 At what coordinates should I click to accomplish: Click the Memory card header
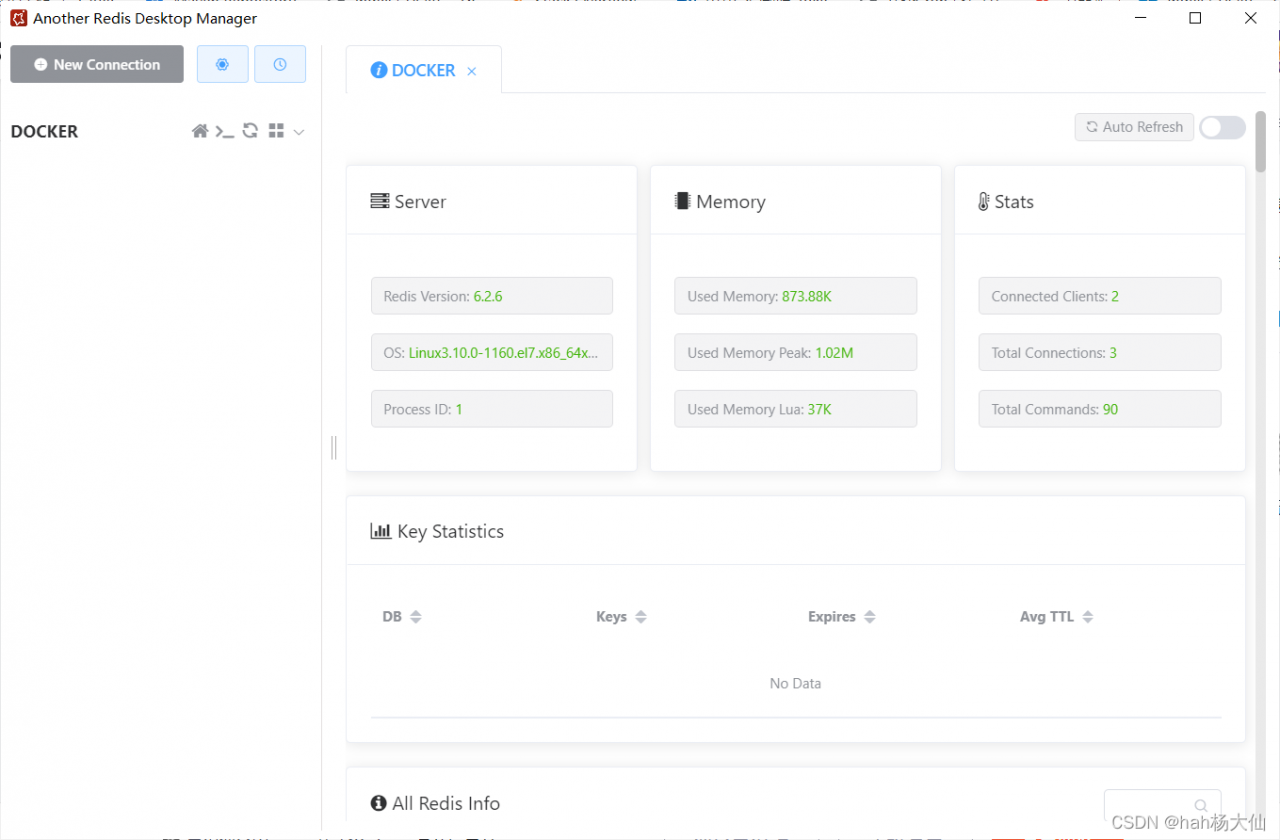pyautogui.click(x=796, y=201)
